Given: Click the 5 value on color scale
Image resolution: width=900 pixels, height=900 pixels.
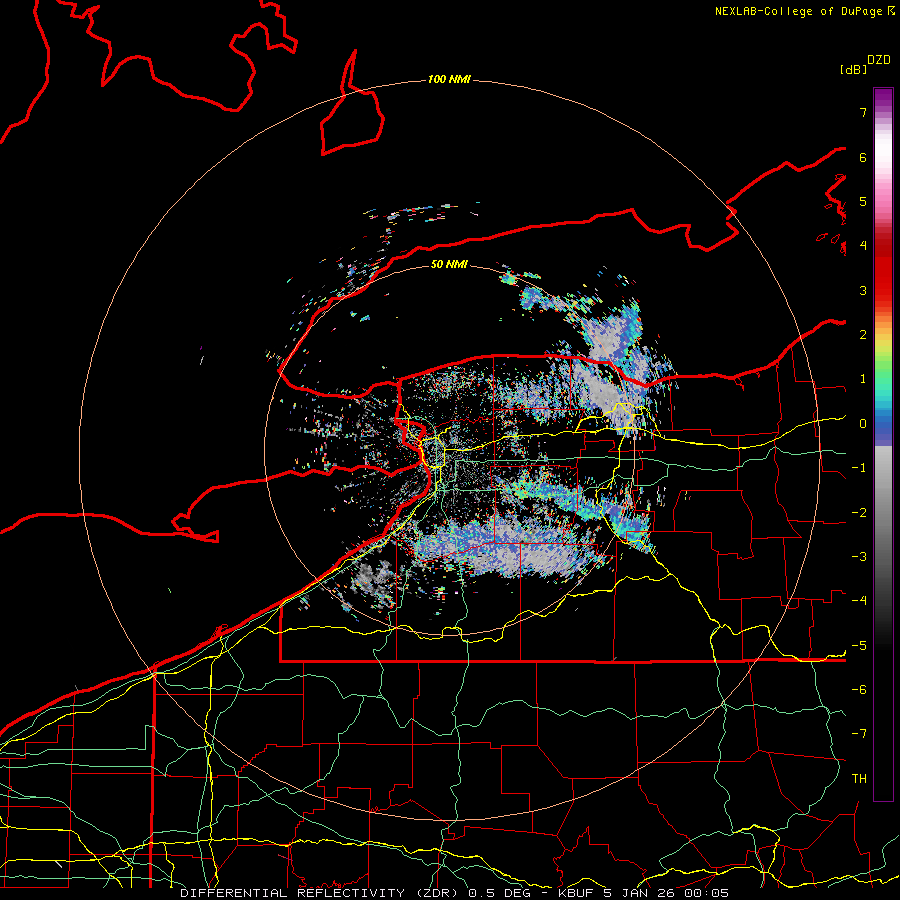Looking at the screenshot, I should (863, 201).
